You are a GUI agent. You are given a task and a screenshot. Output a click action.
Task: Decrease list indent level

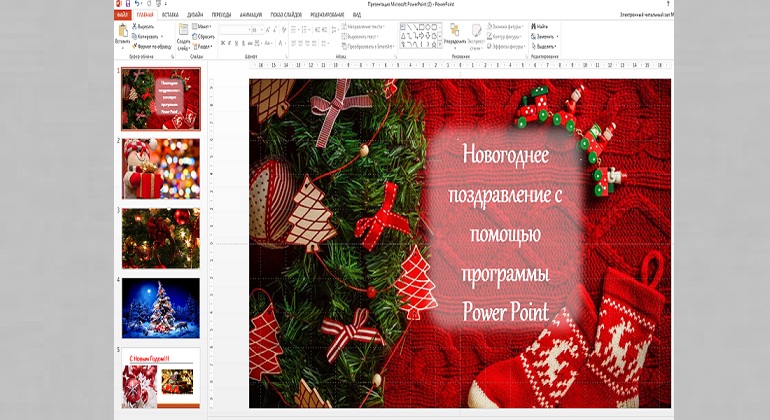click(x=317, y=29)
